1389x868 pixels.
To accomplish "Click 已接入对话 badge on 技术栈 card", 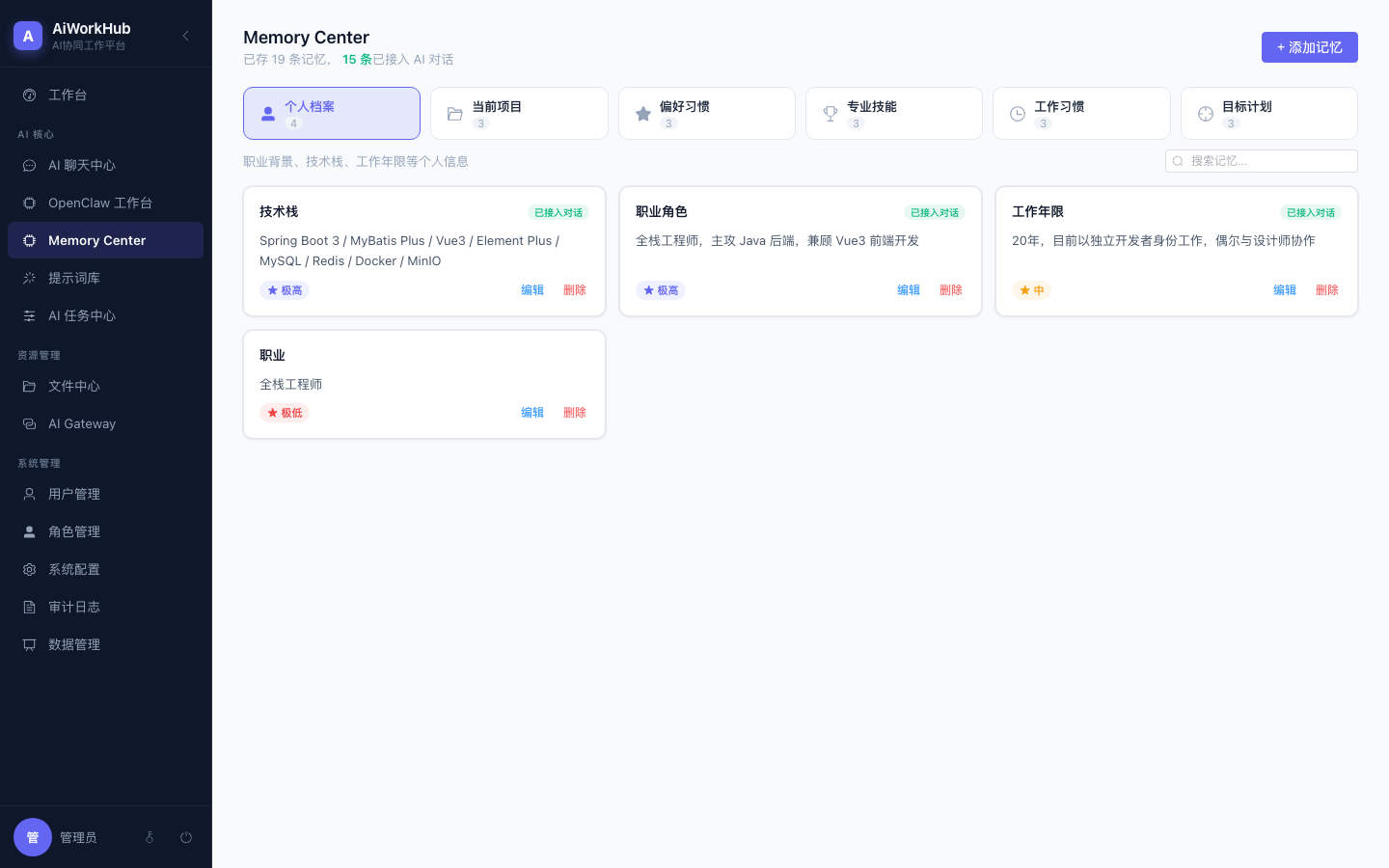I will tap(558, 212).
